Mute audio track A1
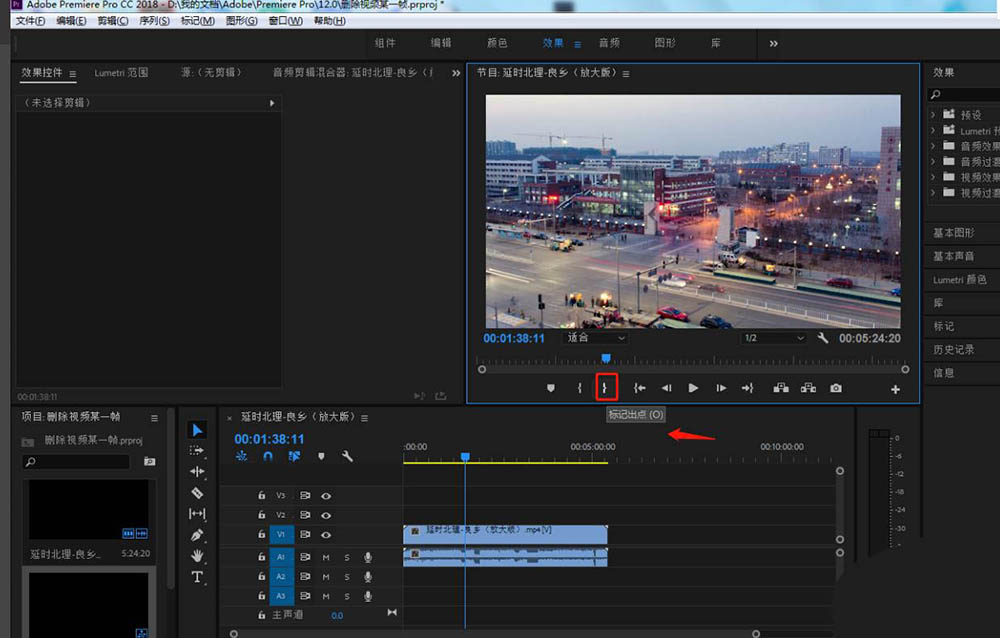 pyautogui.click(x=326, y=557)
